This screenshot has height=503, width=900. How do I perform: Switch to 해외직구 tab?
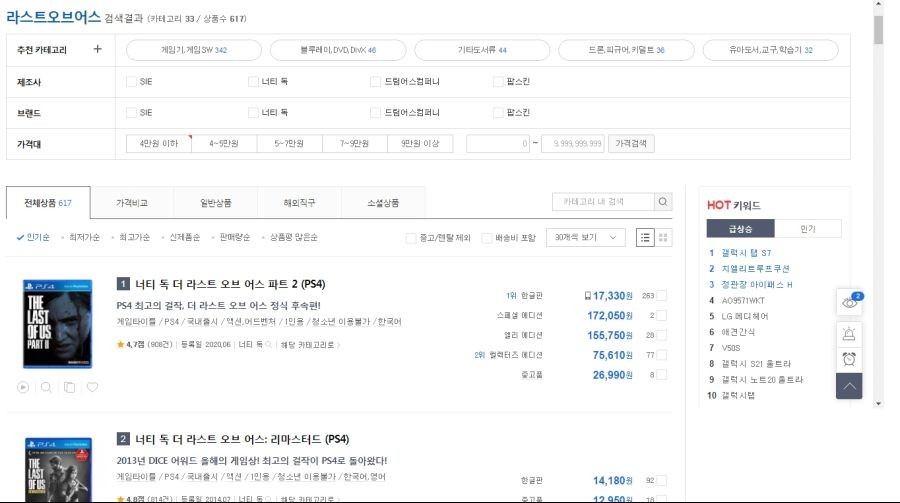tap(300, 203)
